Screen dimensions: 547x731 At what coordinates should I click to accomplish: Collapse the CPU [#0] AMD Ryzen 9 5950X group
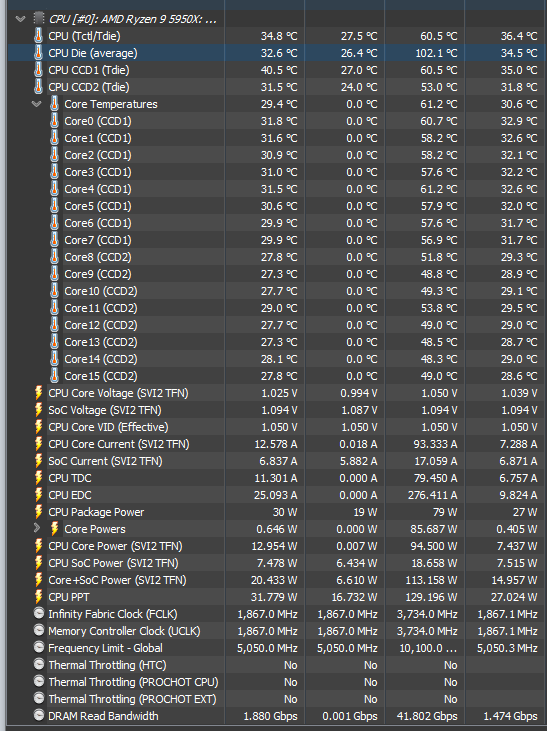tap(20, 19)
